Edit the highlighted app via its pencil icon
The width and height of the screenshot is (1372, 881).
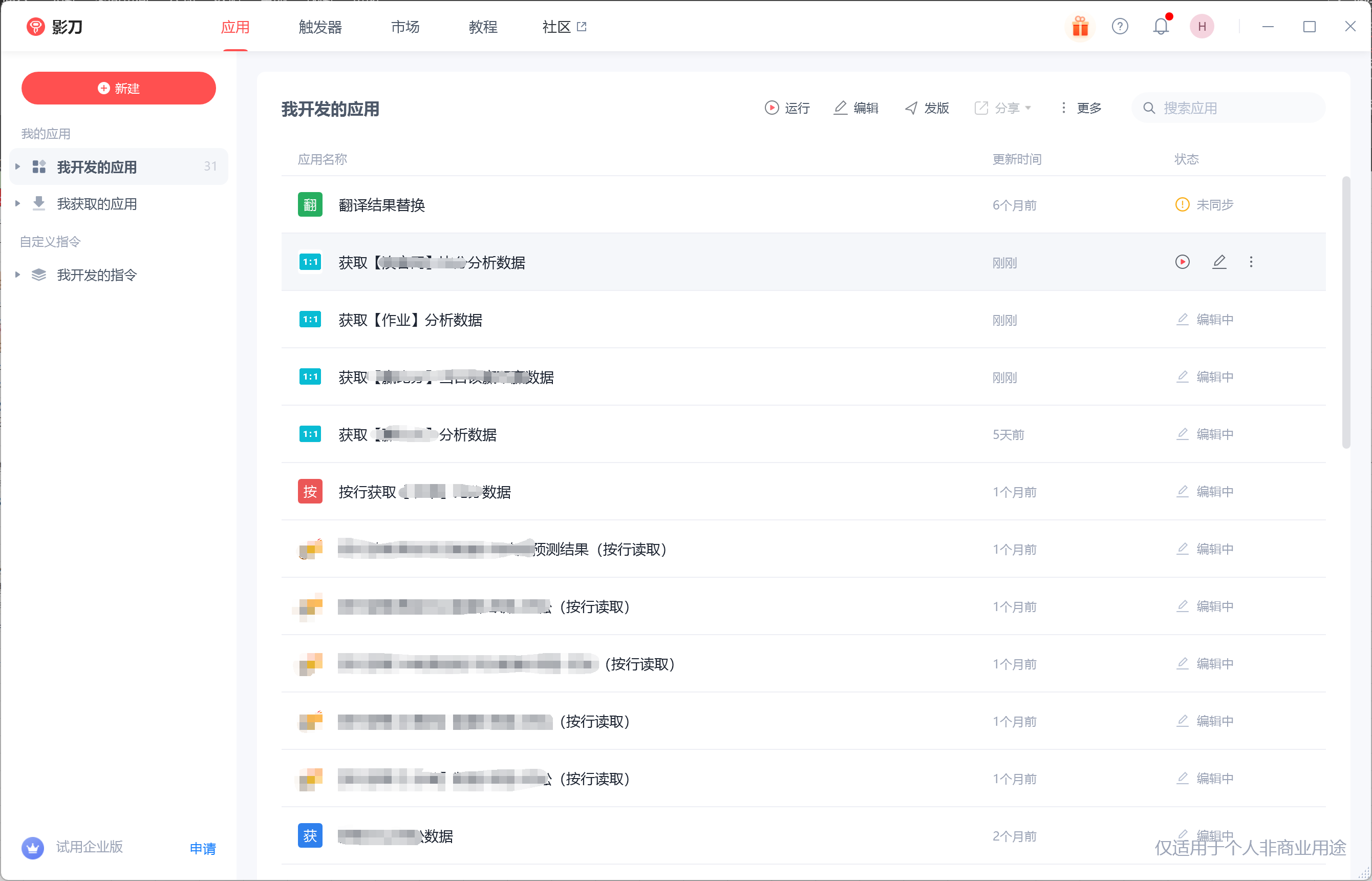pos(1219,262)
